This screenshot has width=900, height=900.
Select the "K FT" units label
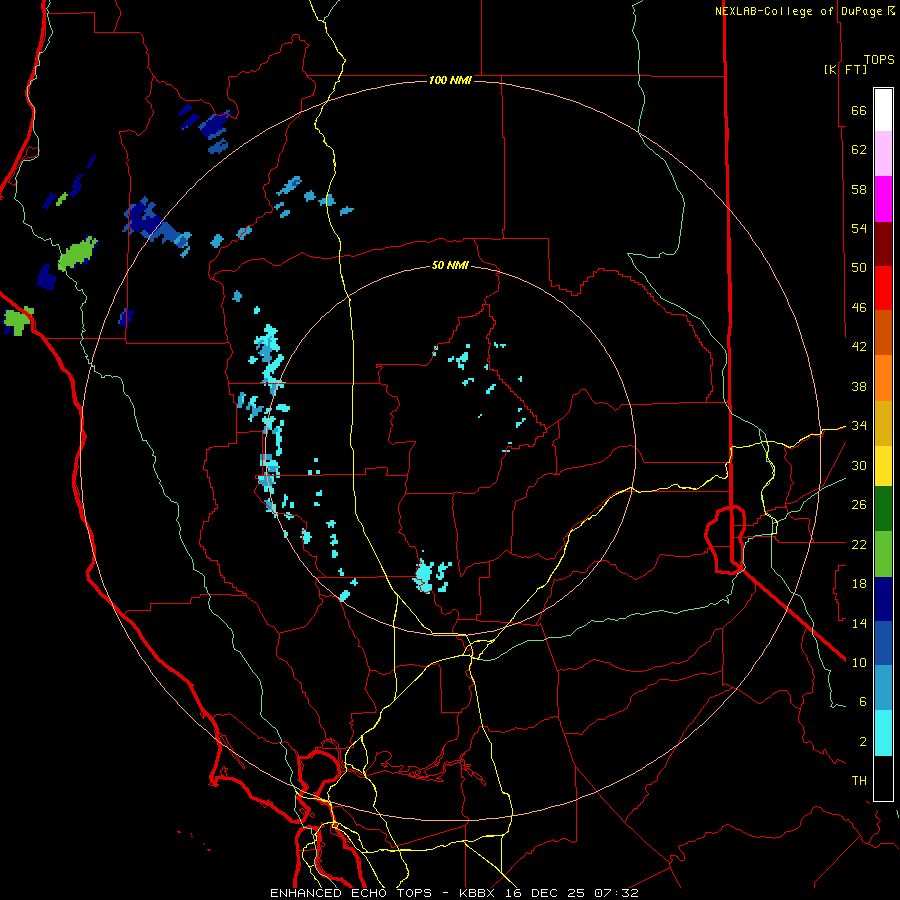pyautogui.click(x=845, y=69)
